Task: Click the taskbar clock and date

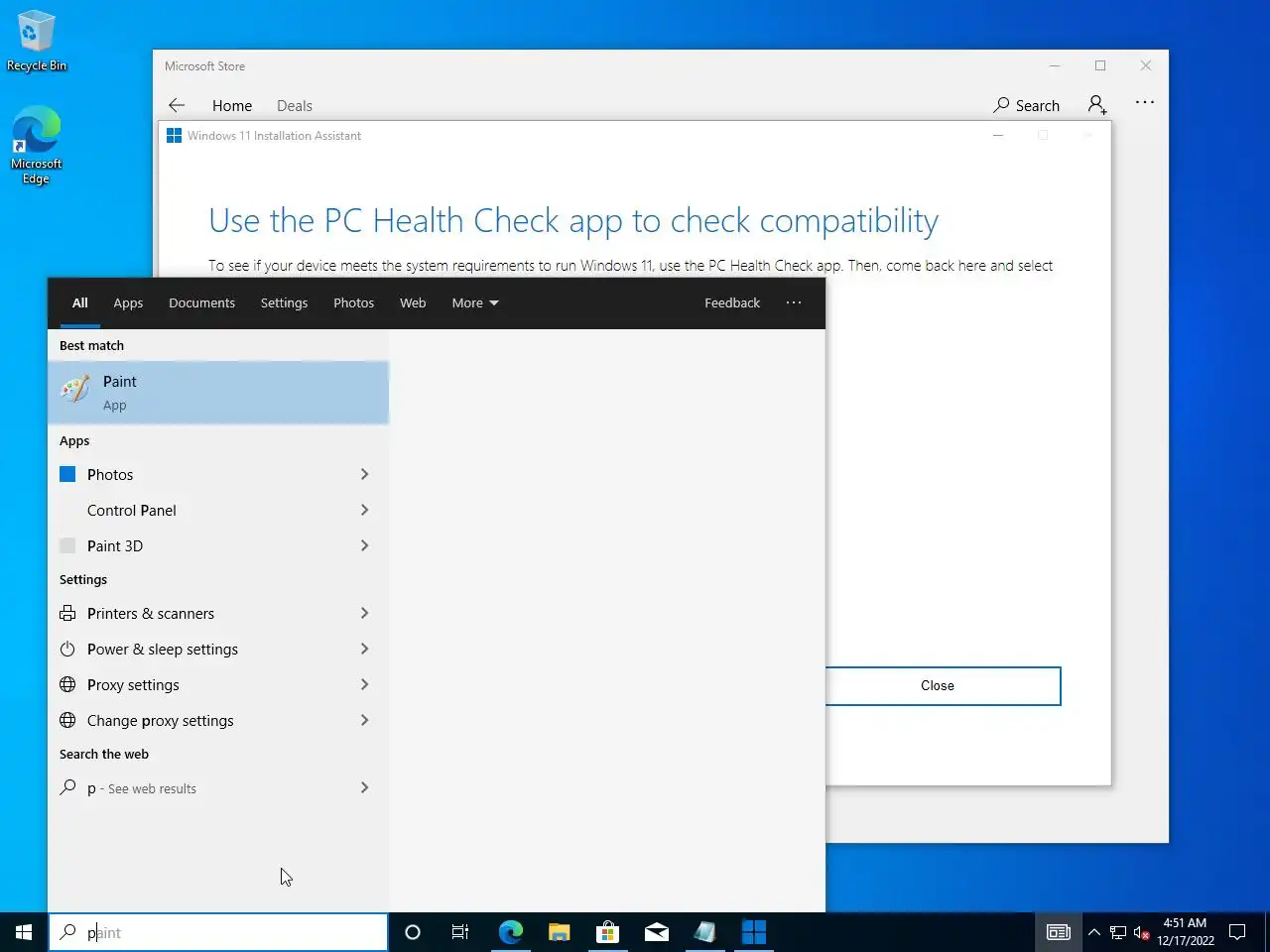Action: tap(1185, 932)
